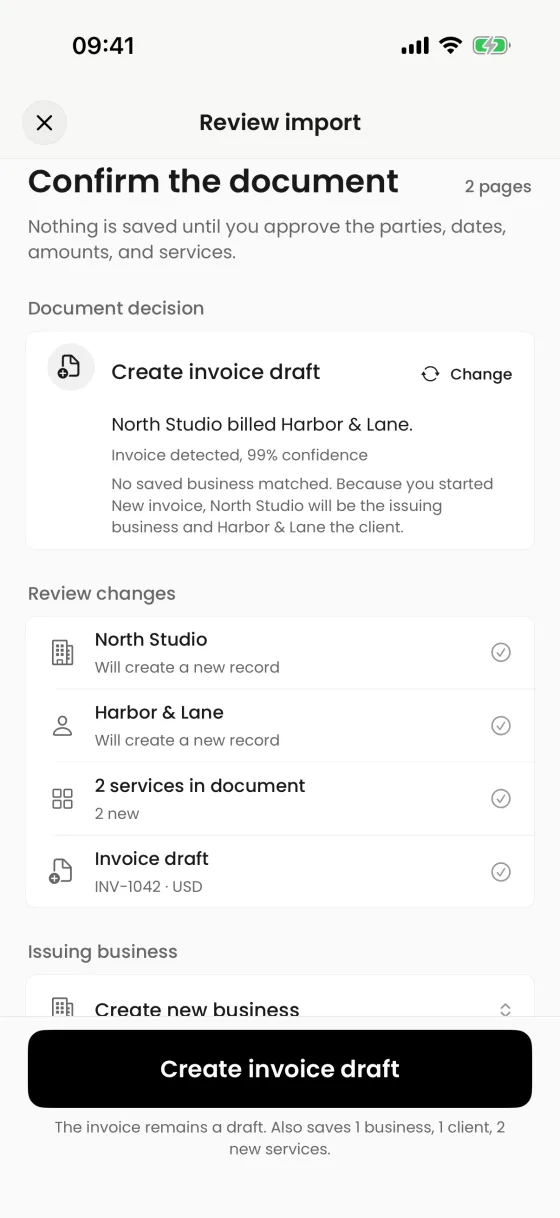Click the Review changes section label
Image resolution: width=560 pixels, height=1218 pixels.
pos(102,593)
